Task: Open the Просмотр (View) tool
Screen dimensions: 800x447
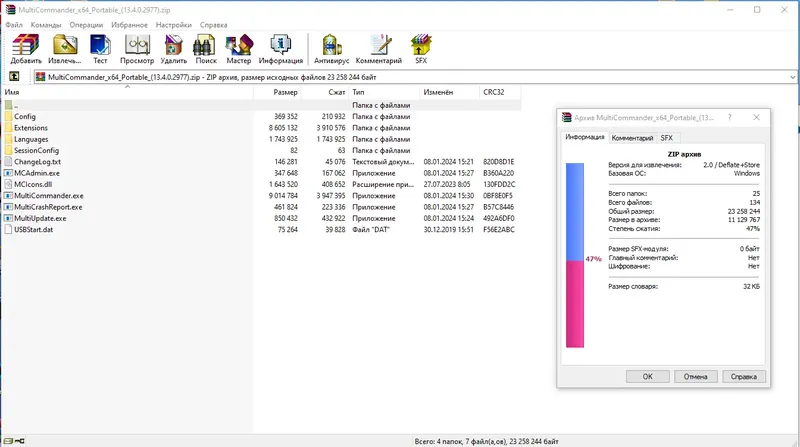Action: point(137,45)
